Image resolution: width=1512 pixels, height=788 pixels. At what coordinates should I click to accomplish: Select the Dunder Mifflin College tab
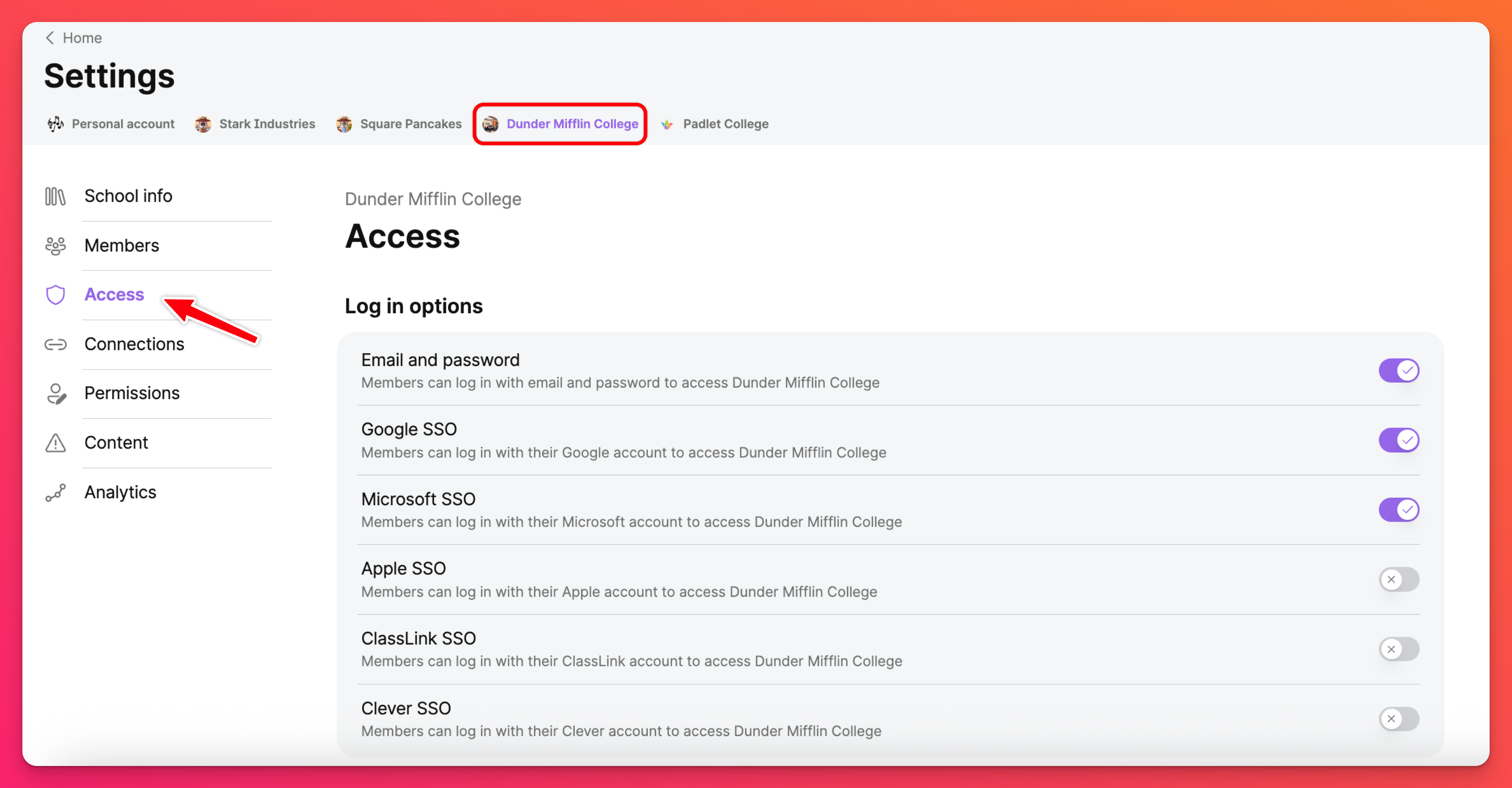[560, 124]
